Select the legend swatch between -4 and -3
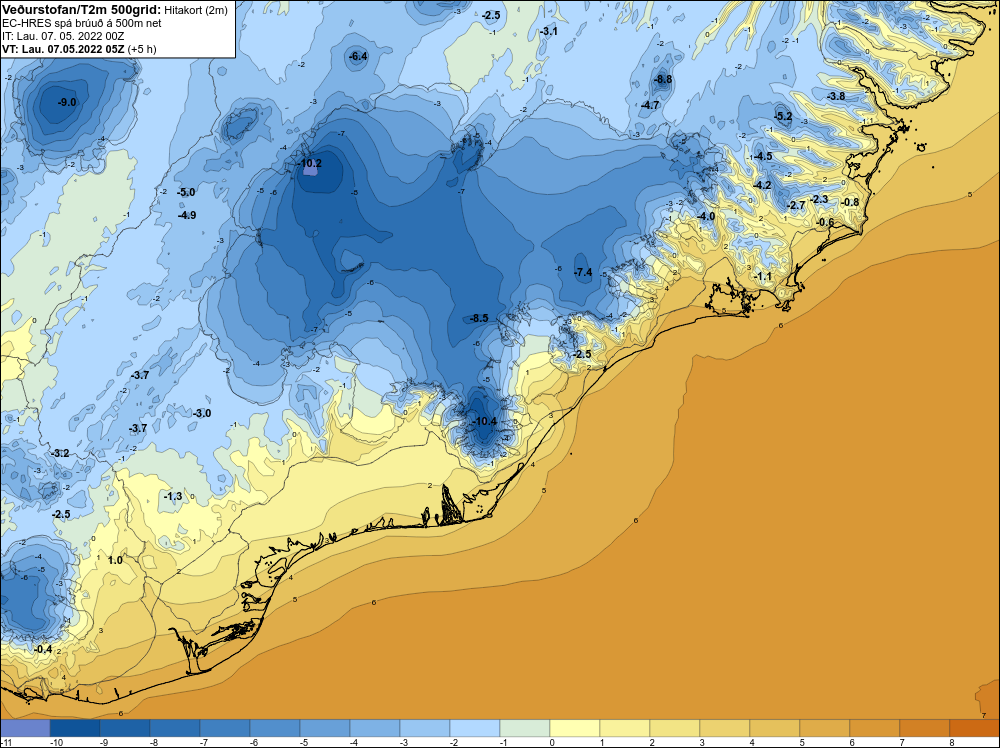 pyautogui.click(x=375, y=728)
